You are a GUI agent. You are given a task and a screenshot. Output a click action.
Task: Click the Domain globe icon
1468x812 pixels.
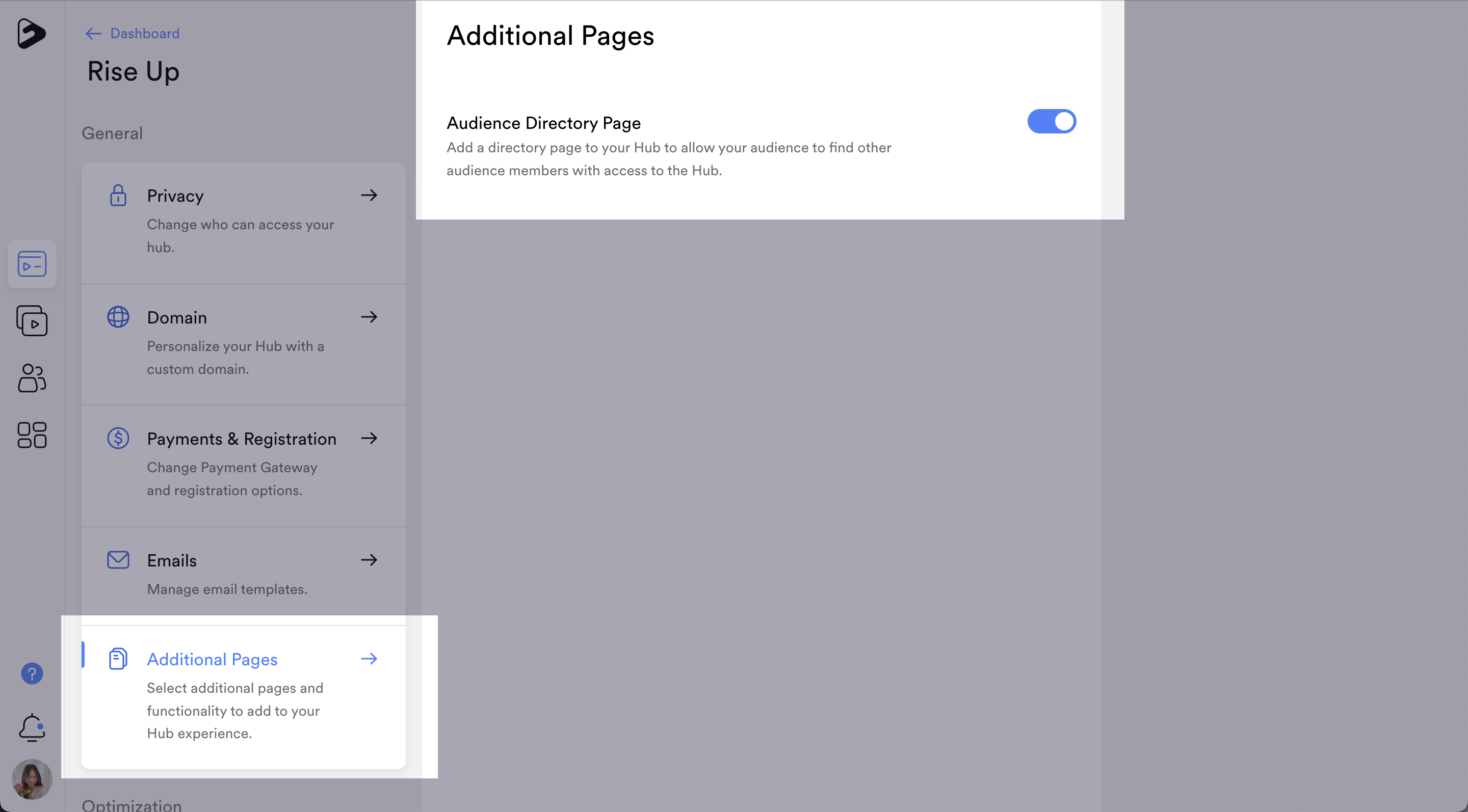point(118,317)
